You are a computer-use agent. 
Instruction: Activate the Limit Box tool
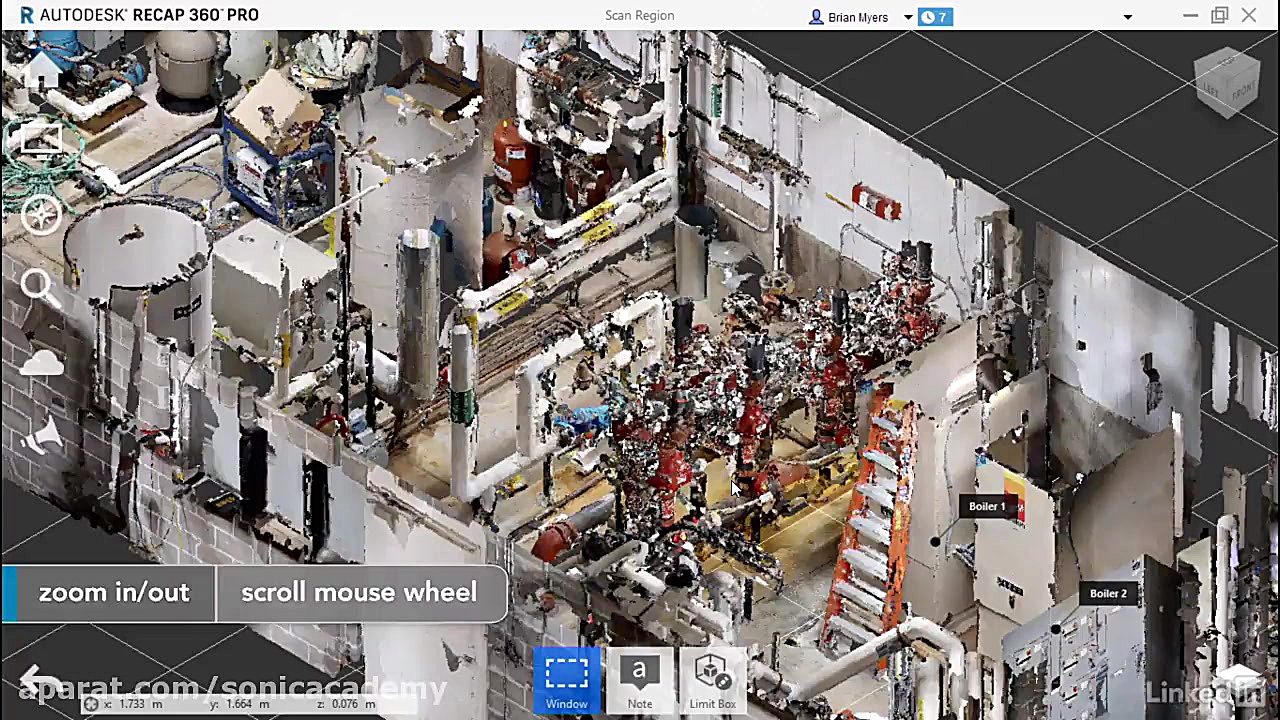(712, 680)
